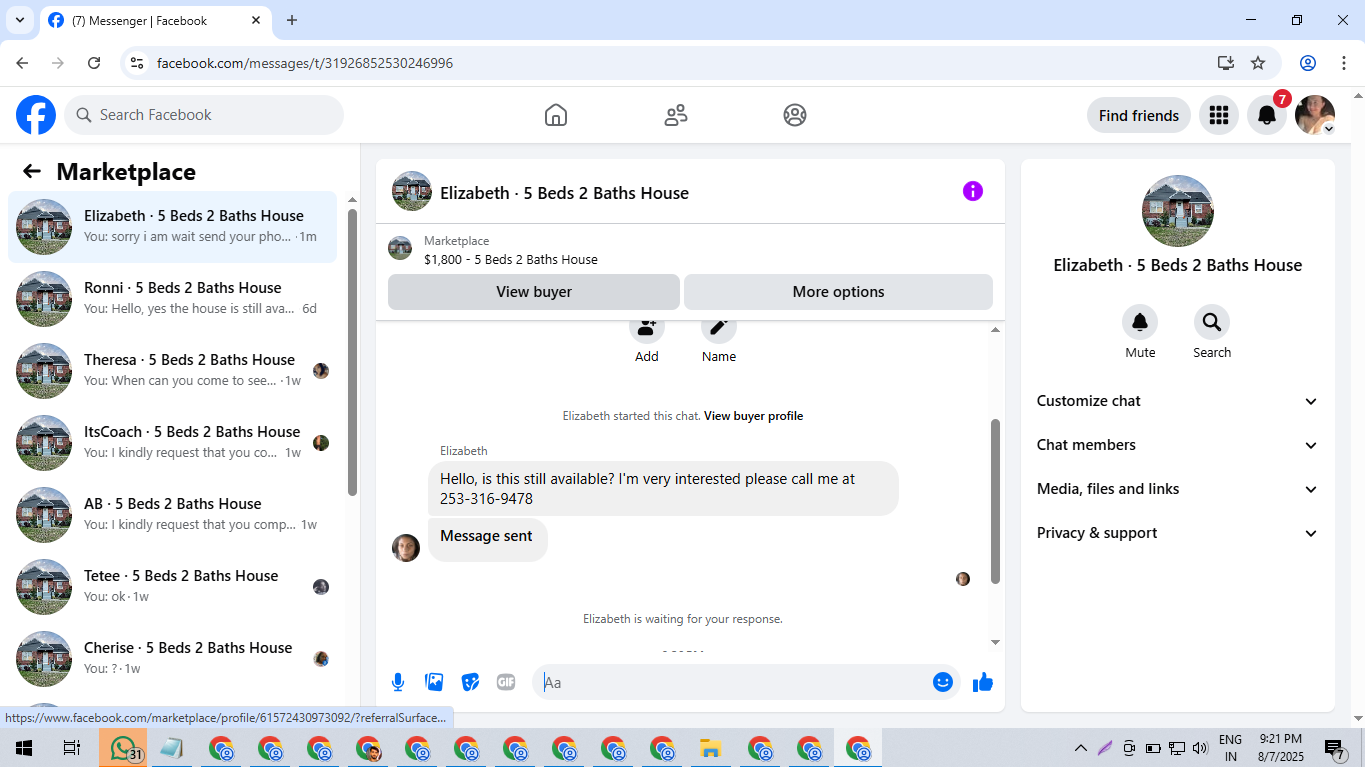This screenshot has width=1365, height=767.
Task: Open a new browser tab
Action: coord(292,20)
